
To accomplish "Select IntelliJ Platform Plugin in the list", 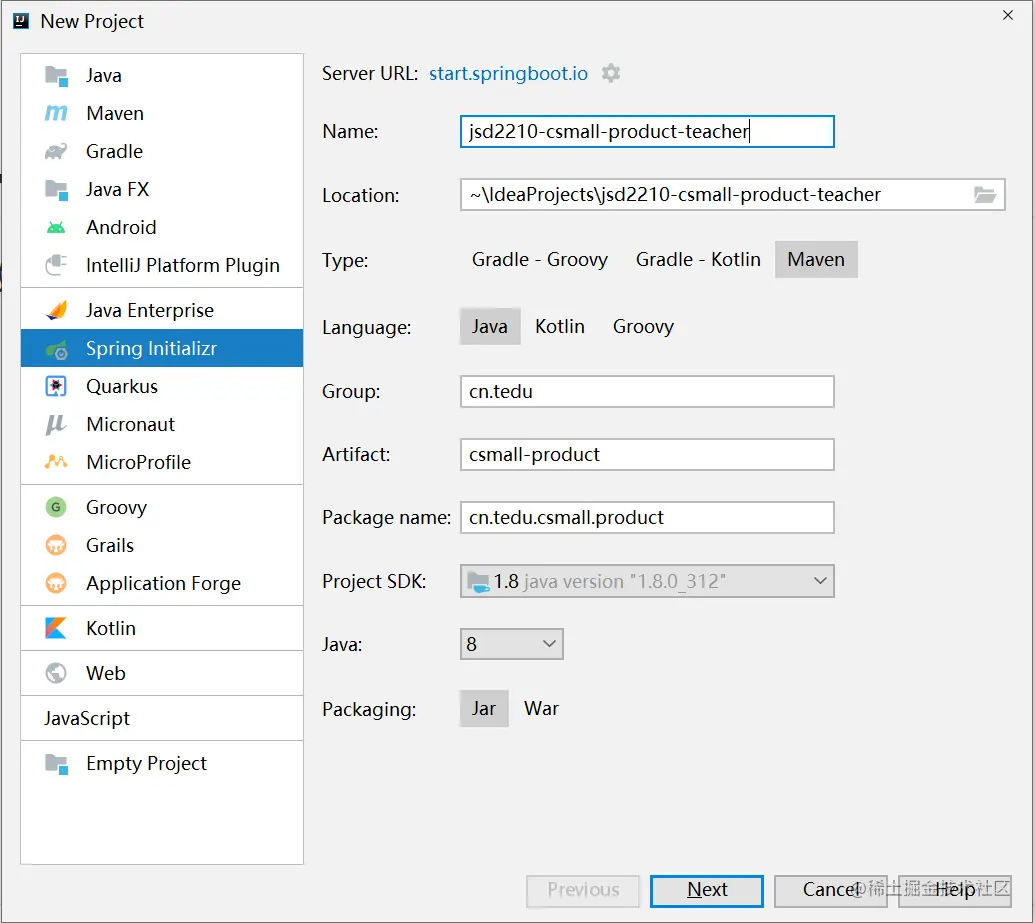I will (162, 265).
